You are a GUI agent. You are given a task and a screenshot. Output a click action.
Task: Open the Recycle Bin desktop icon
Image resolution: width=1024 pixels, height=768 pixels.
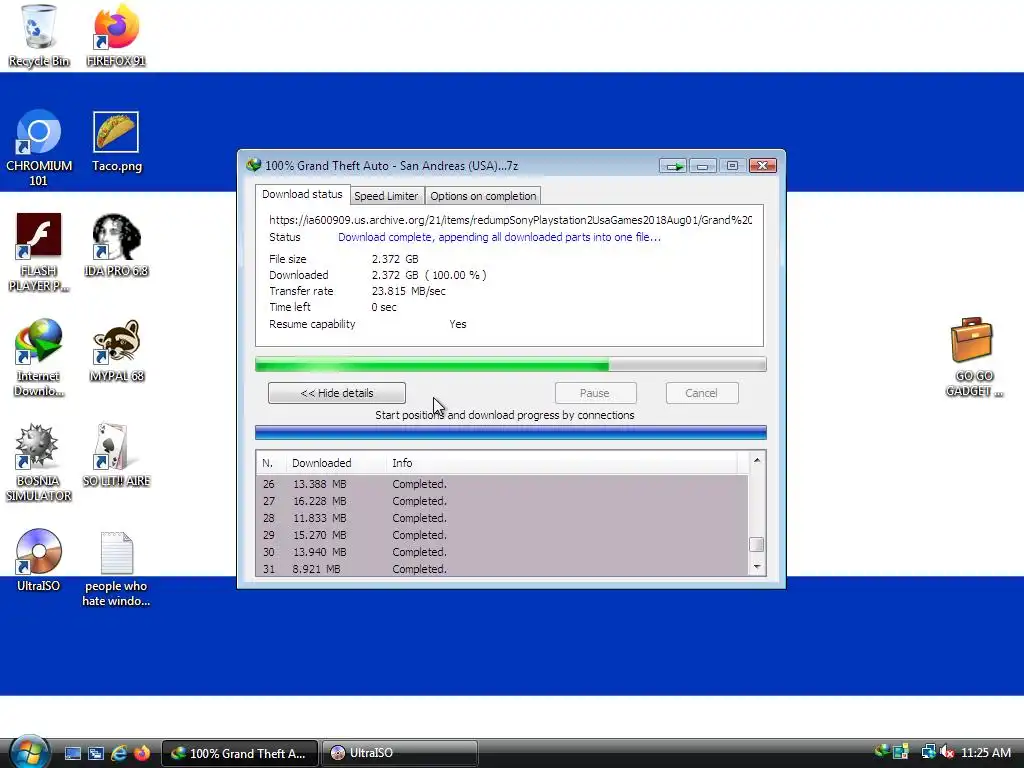(x=39, y=36)
